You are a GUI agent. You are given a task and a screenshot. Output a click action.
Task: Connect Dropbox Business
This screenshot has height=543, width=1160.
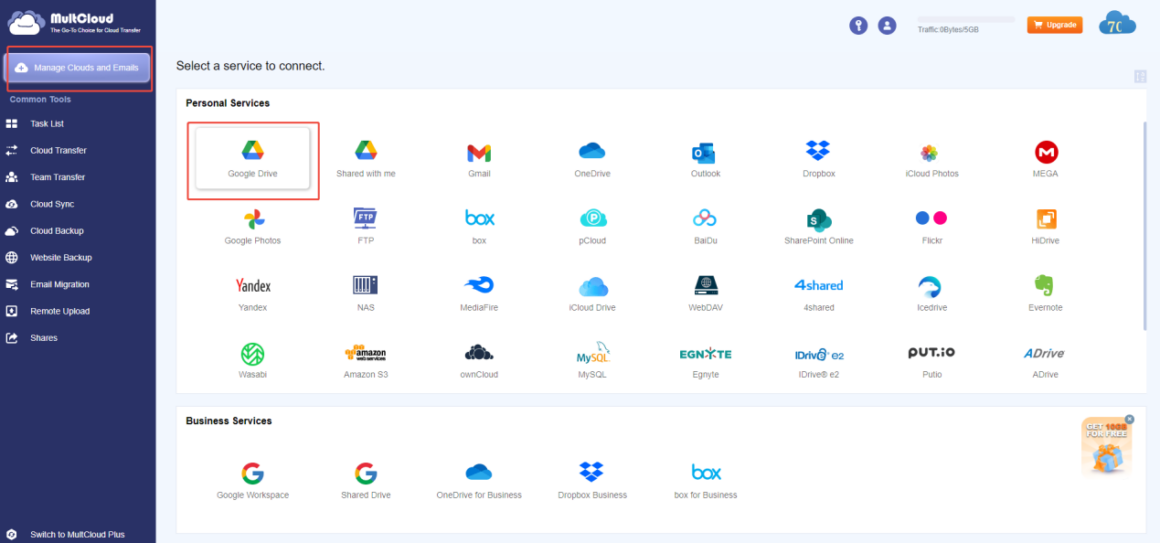coord(592,481)
